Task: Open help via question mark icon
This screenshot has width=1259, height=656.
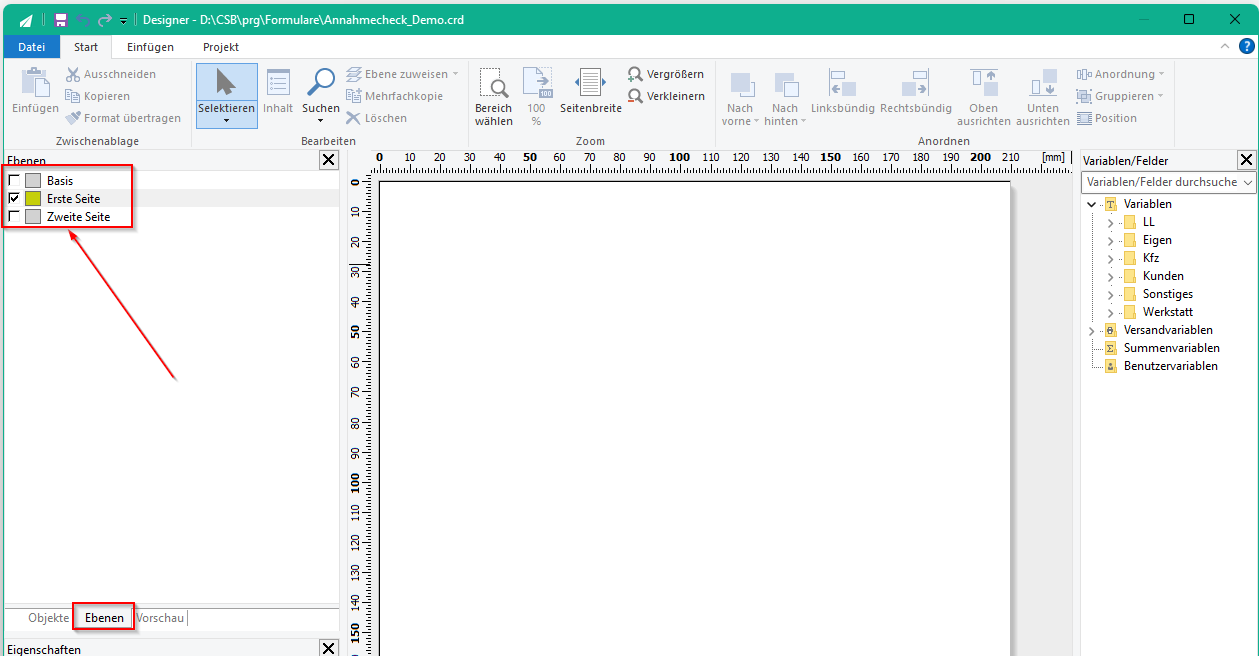Action: (x=1247, y=46)
